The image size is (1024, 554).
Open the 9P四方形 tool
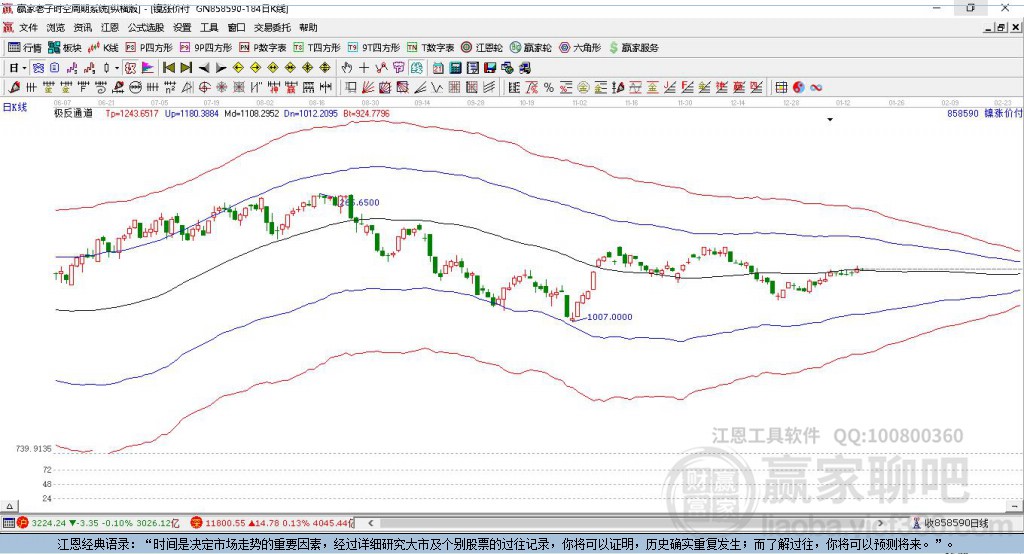206,48
